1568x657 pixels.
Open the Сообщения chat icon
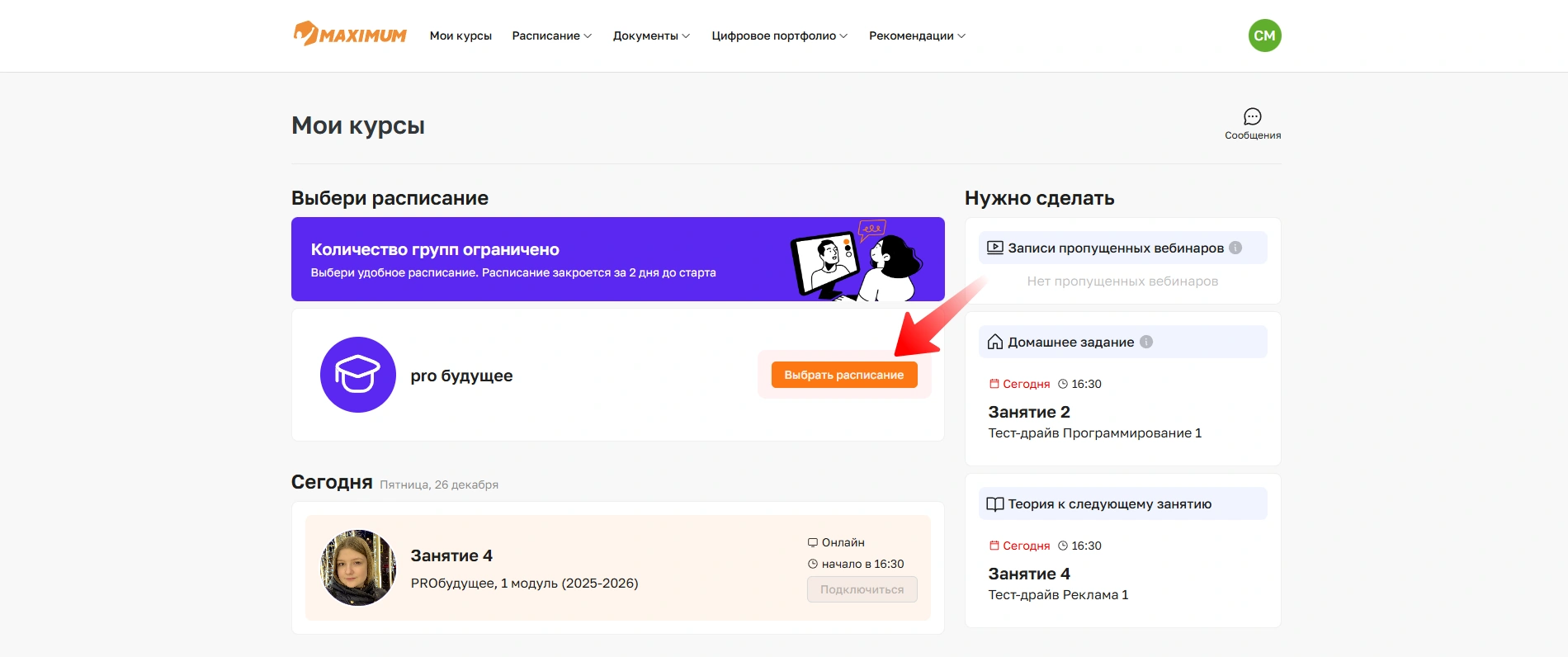pos(1252,117)
